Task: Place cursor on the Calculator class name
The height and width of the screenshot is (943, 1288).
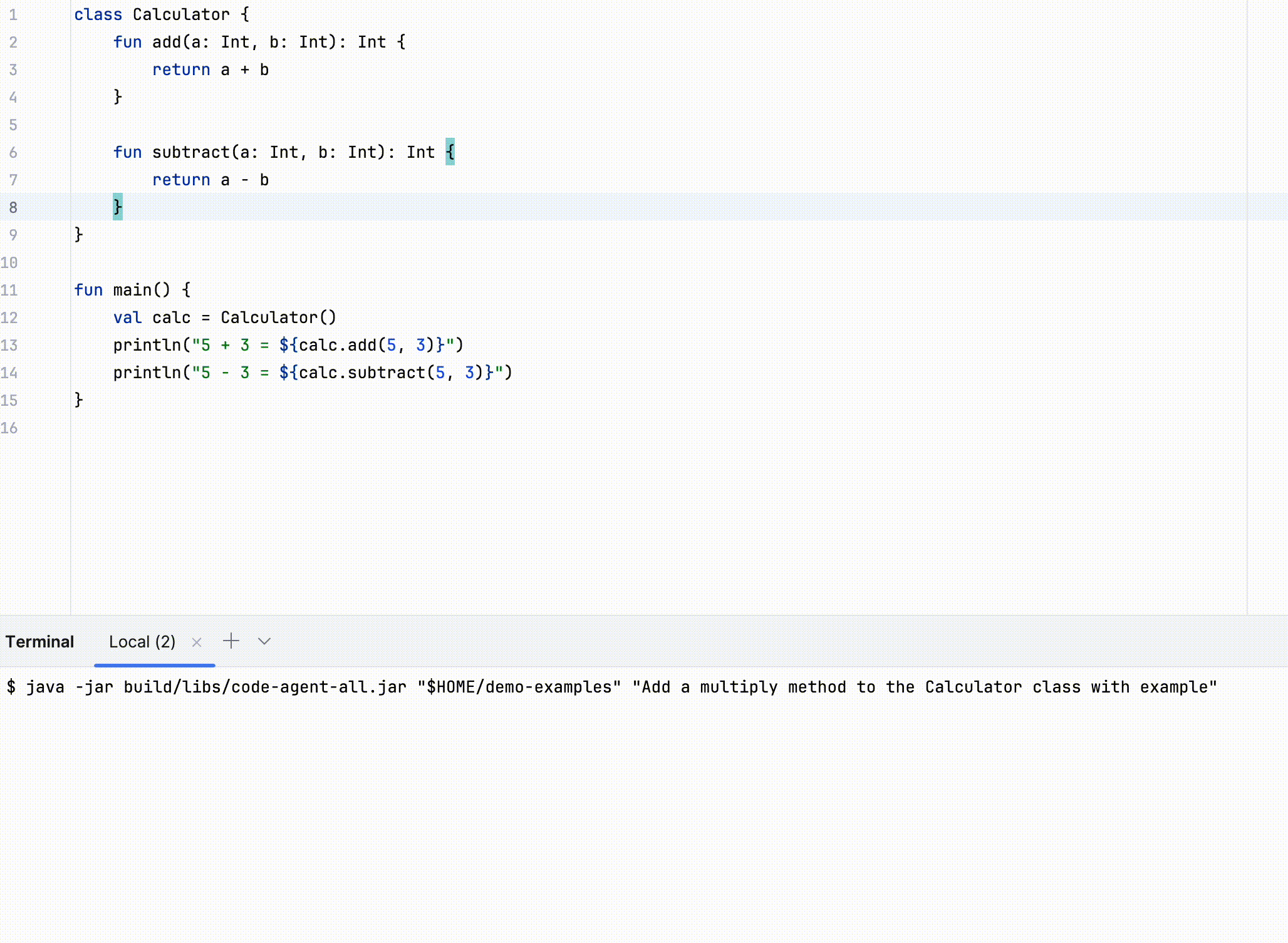Action: tap(181, 14)
